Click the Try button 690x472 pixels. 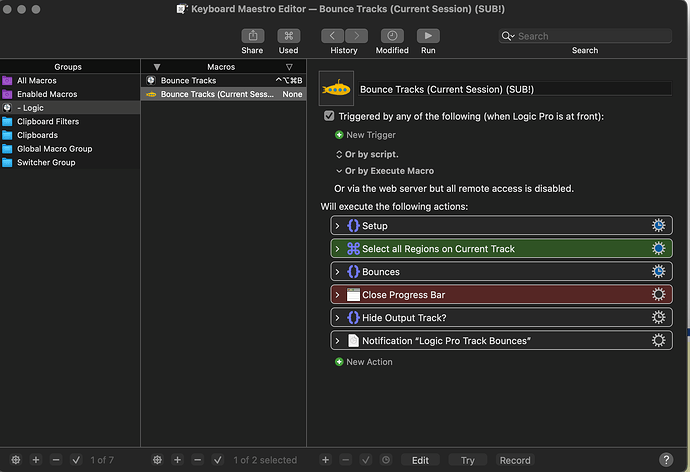468,460
